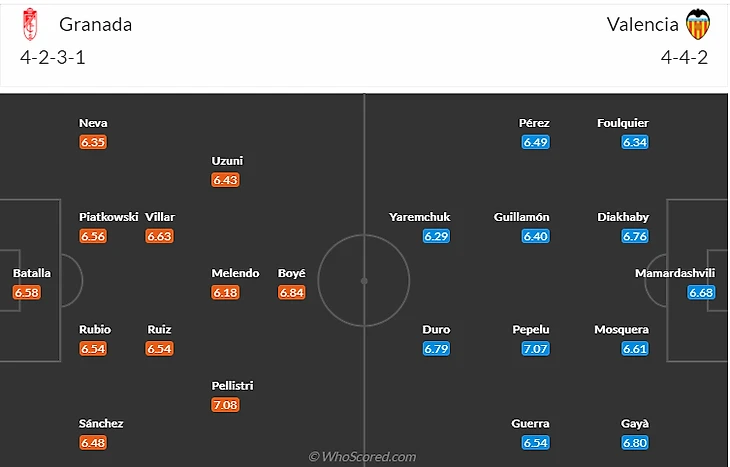Click the Granada club crest icon
The image size is (730, 467).
(x=30, y=24)
